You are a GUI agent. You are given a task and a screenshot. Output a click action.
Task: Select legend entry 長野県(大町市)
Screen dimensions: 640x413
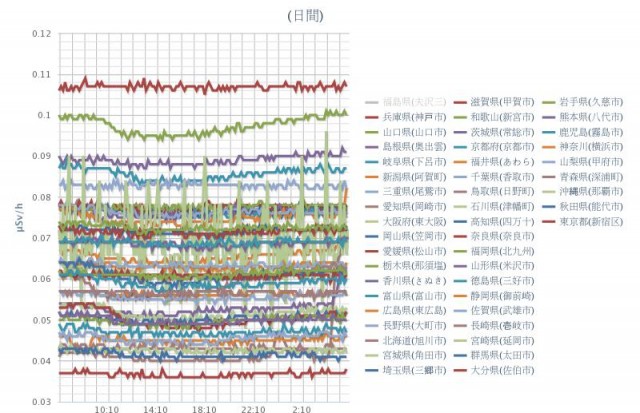[406, 326]
